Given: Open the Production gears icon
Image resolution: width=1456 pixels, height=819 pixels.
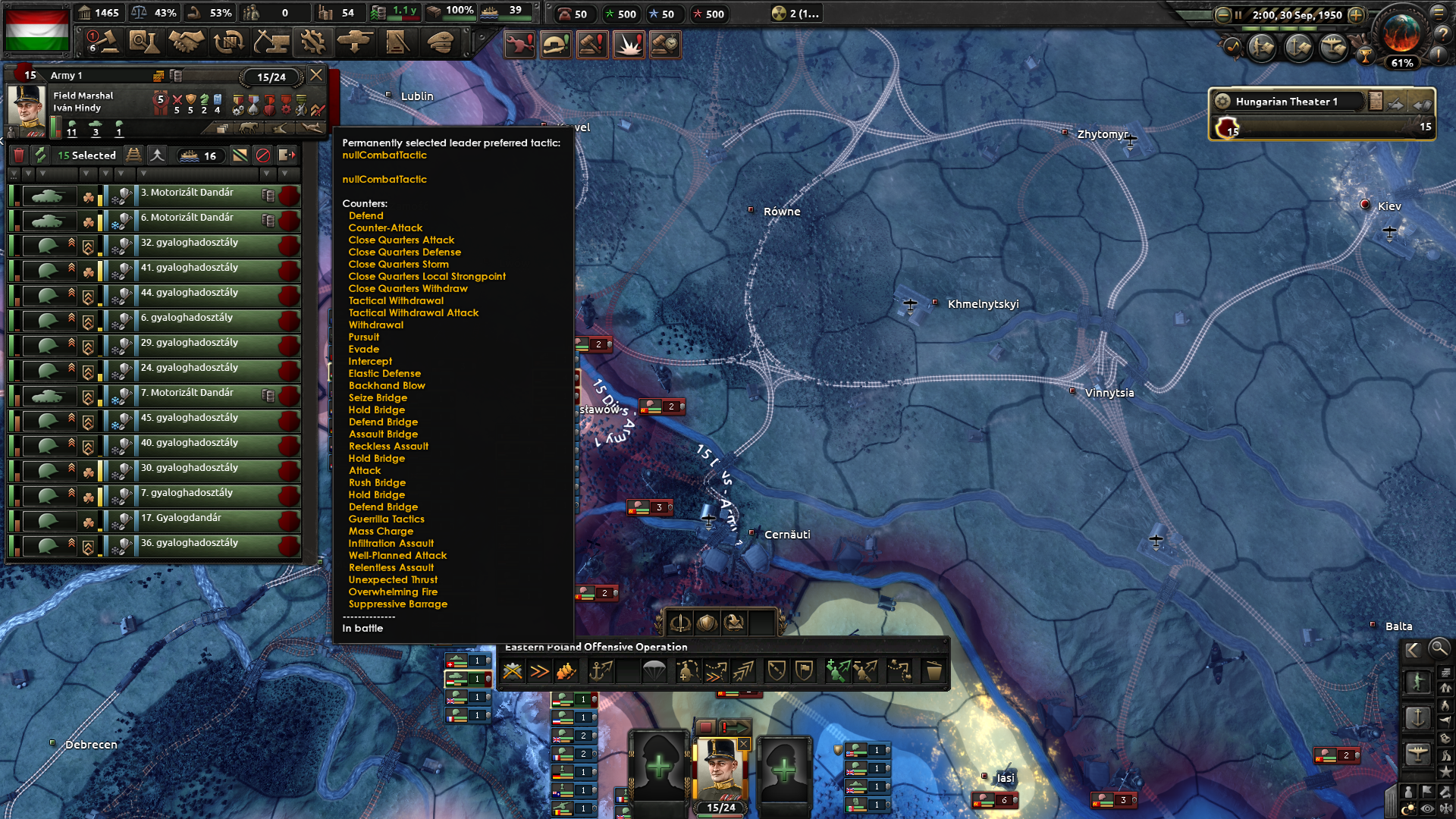Looking at the screenshot, I should 312,42.
